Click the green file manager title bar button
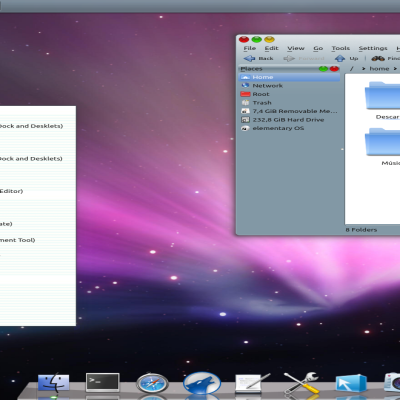Image resolution: width=400 pixels, height=400 pixels. click(257, 40)
